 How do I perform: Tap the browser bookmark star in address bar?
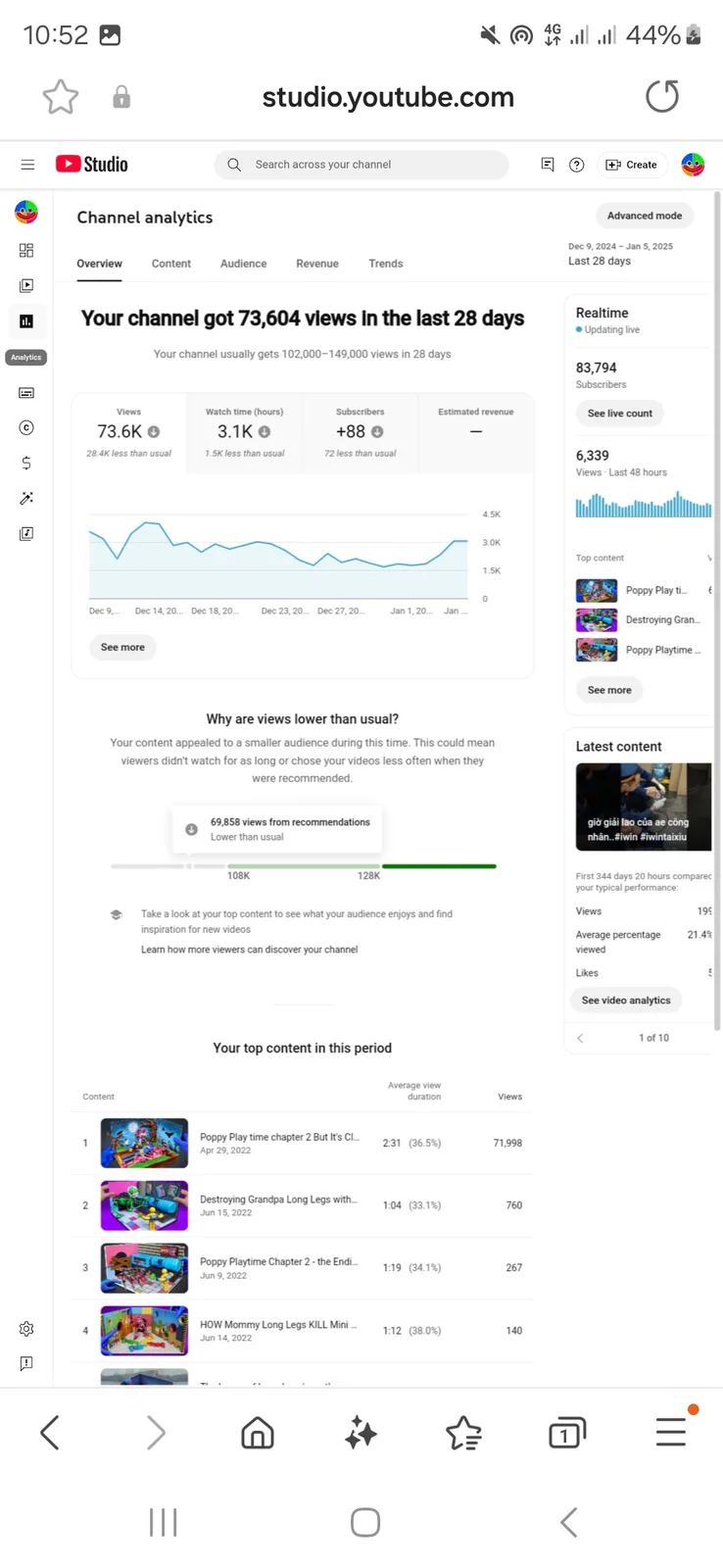point(61,97)
